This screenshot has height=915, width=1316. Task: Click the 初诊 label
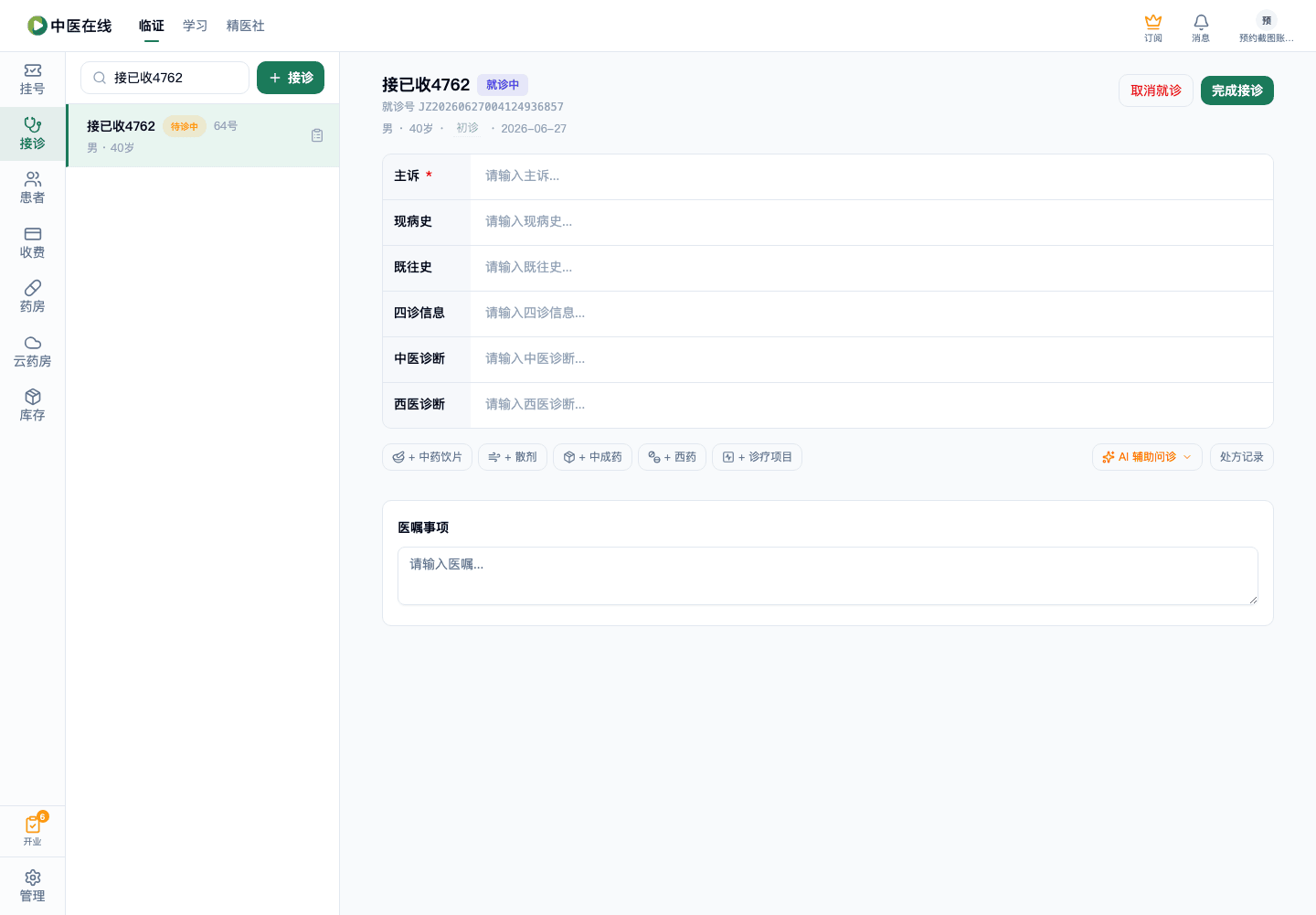pyautogui.click(x=467, y=128)
